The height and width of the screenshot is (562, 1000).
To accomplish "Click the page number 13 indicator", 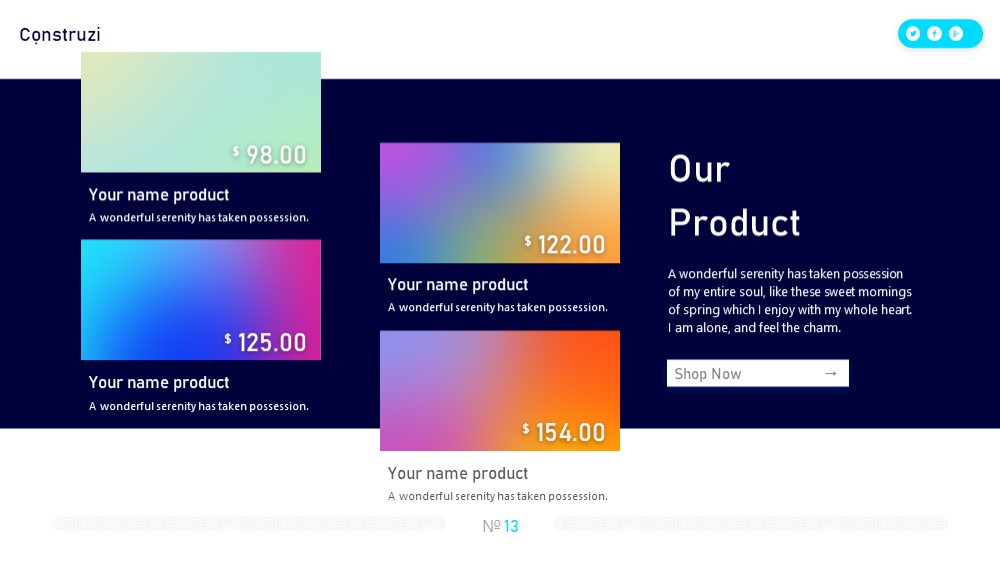I will 501,526.
